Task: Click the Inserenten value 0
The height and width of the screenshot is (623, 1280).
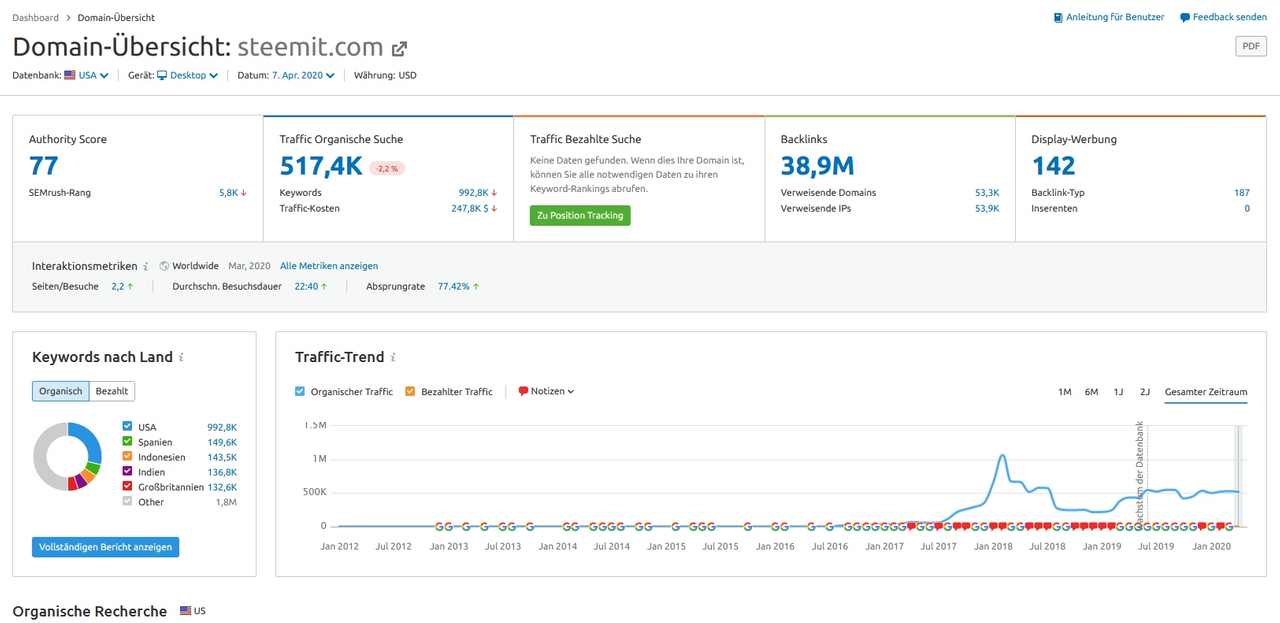Action: (x=1247, y=209)
